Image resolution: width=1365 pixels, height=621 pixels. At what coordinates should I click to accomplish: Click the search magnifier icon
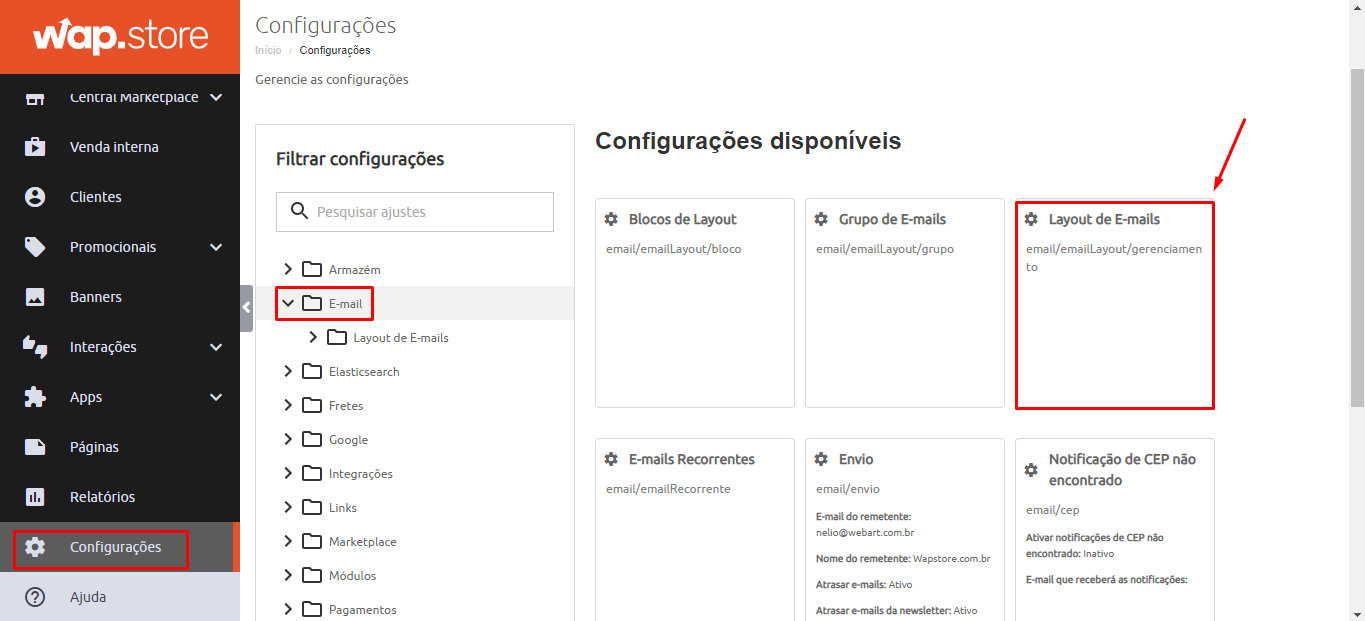tap(299, 211)
